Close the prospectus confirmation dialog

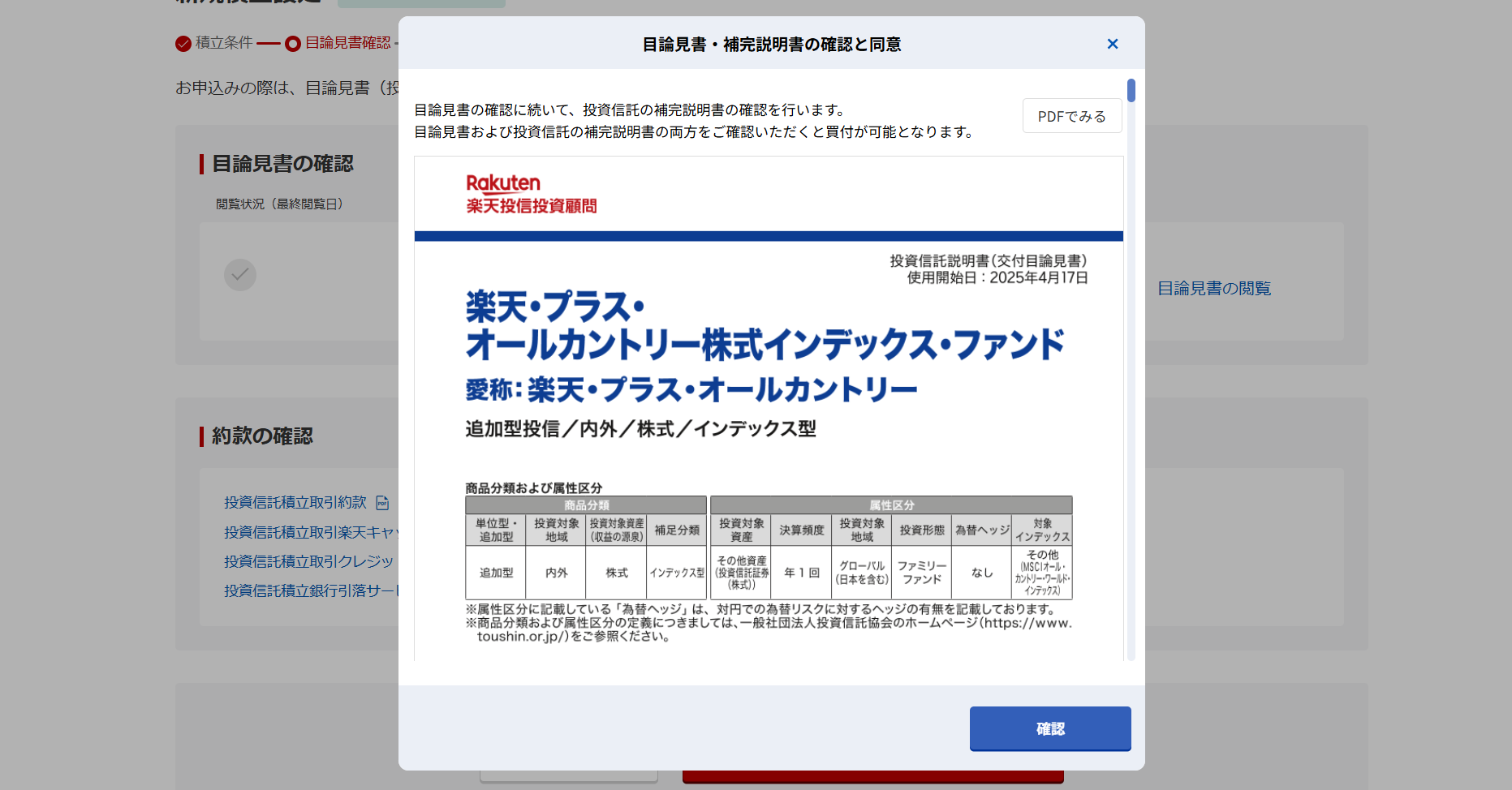(x=1113, y=44)
